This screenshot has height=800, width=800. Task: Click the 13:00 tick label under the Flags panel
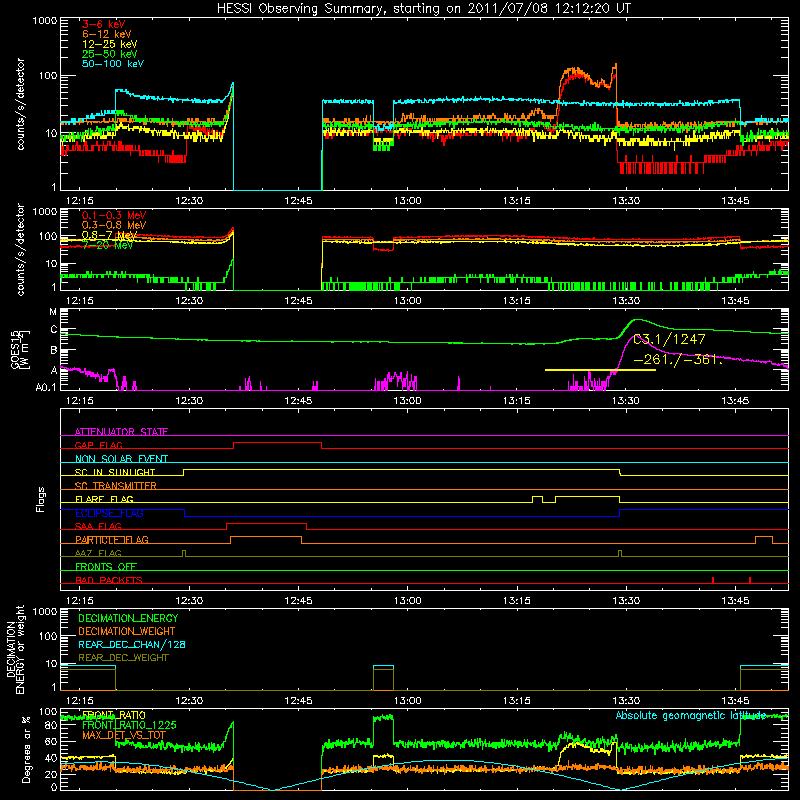[408, 601]
